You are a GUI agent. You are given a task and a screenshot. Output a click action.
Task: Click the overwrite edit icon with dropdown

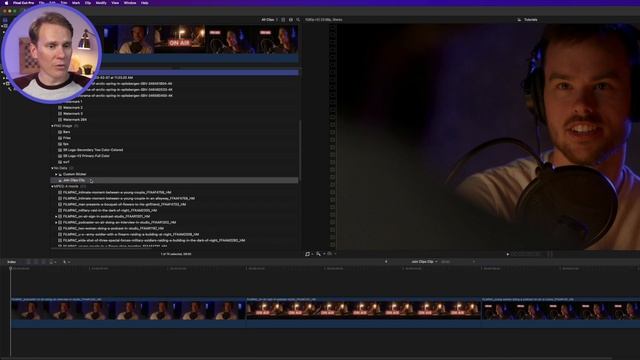[x=53, y=262]
